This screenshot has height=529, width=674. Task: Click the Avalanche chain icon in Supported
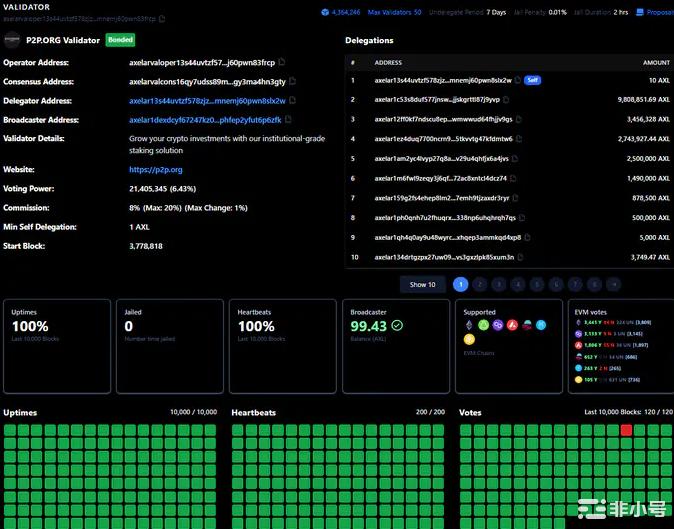pyautogui.click(x=512, y=325)
